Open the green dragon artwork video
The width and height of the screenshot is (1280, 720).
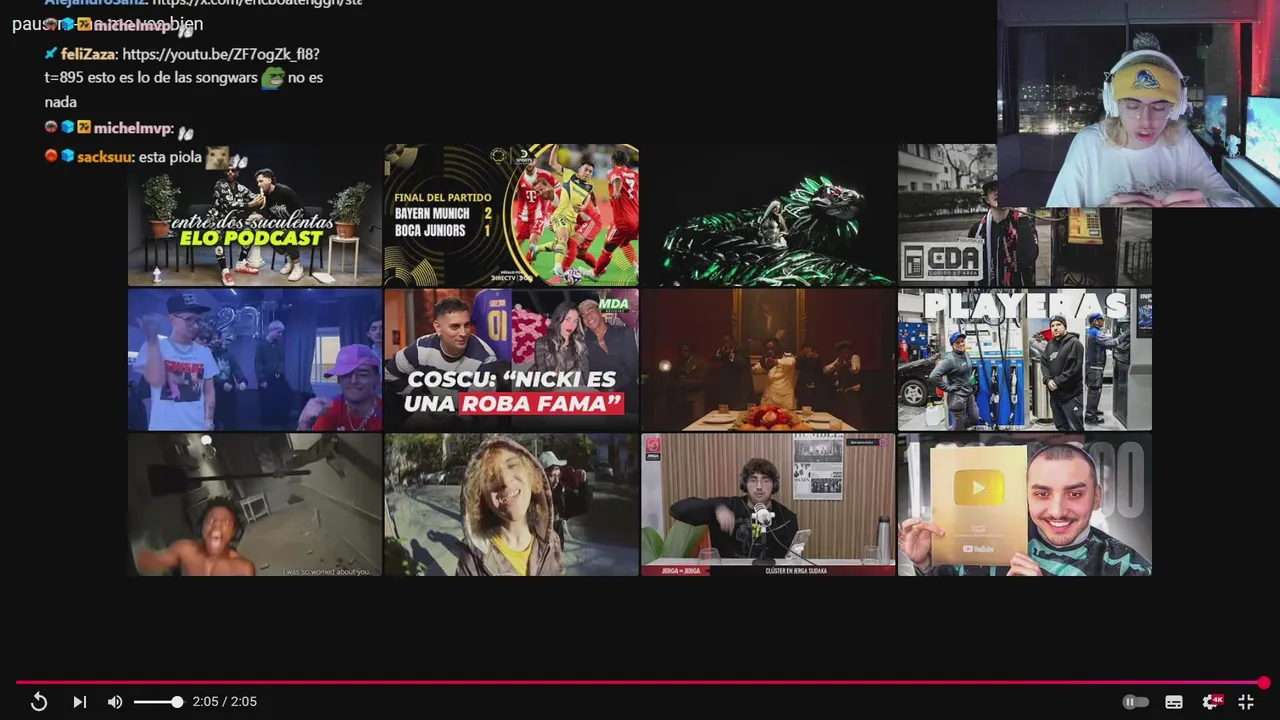768,215
